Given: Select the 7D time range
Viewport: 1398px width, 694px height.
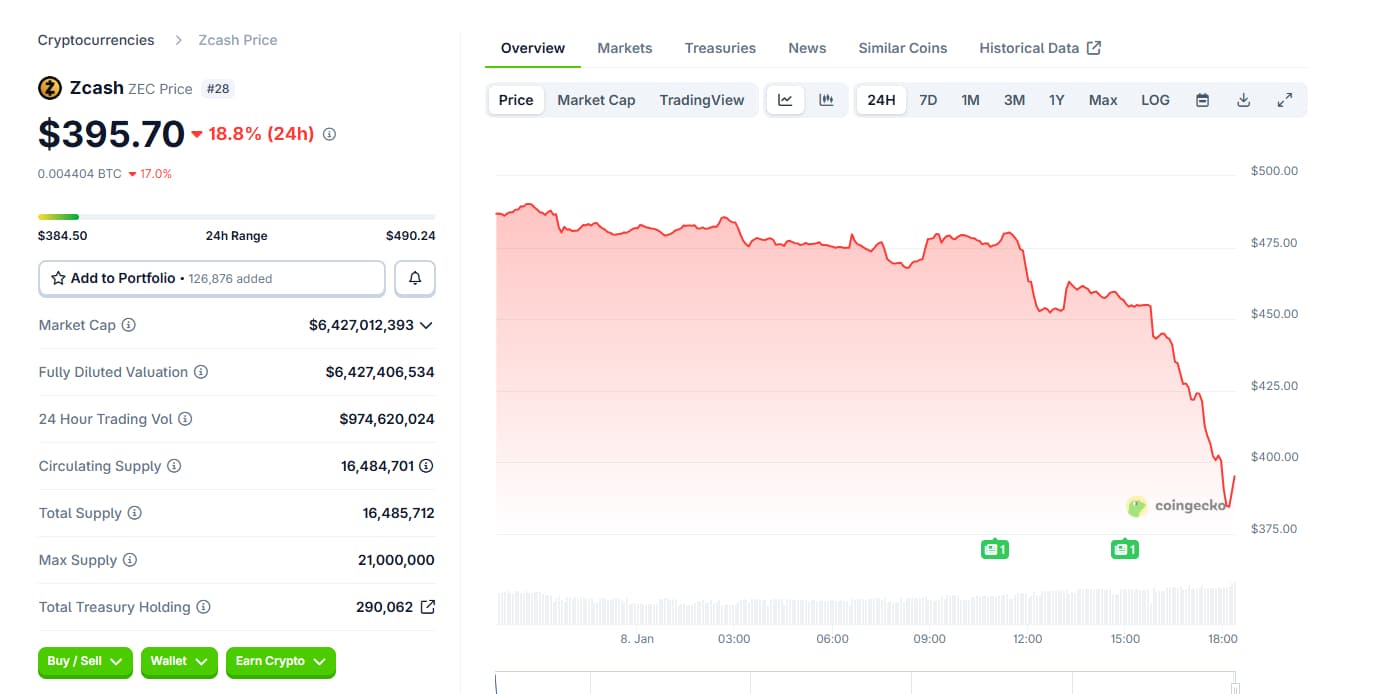Looking at the screenshot, I should (x=928, y=100).
